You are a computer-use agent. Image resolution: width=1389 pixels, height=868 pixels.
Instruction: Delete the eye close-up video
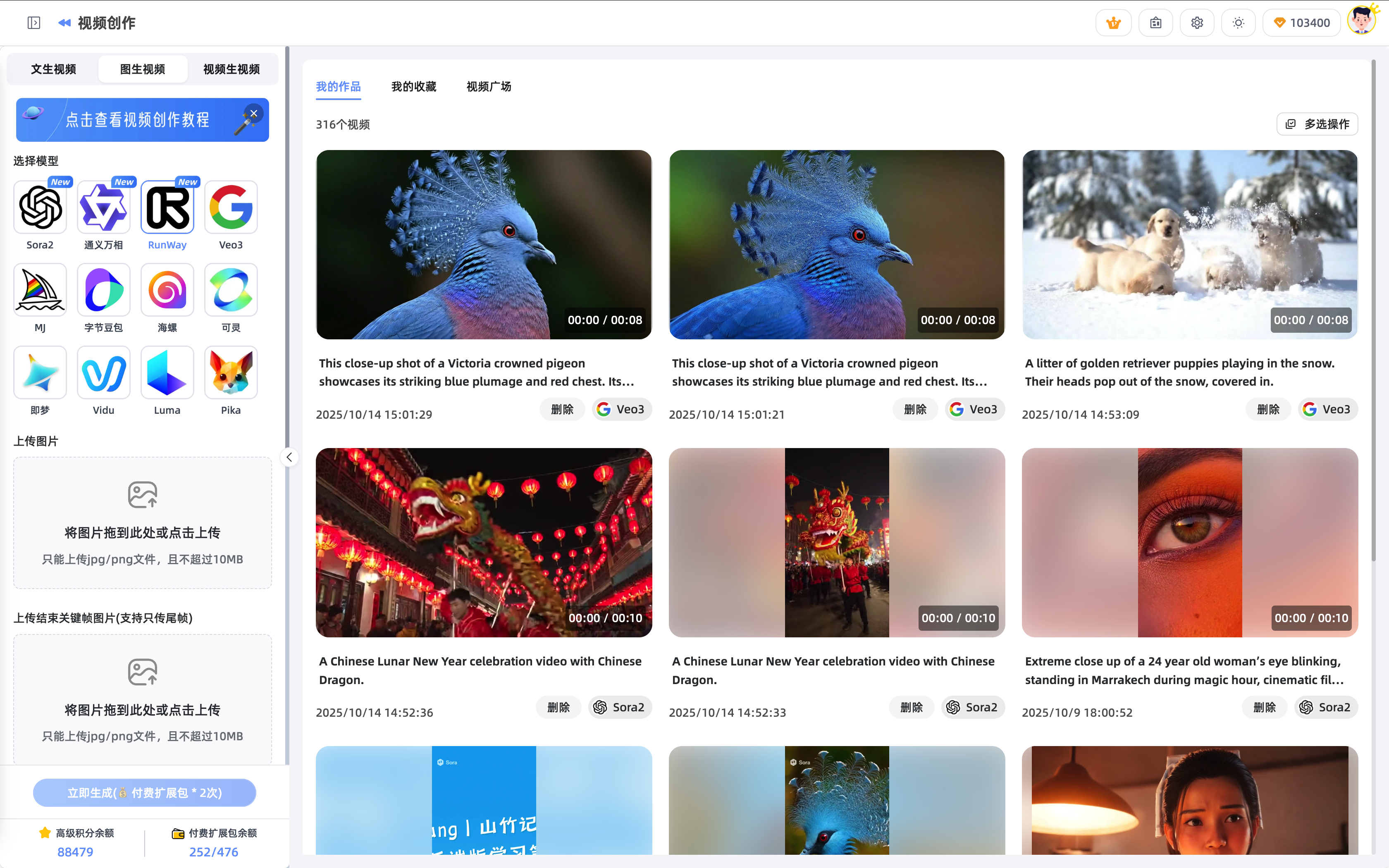(x=1265, y=707)
